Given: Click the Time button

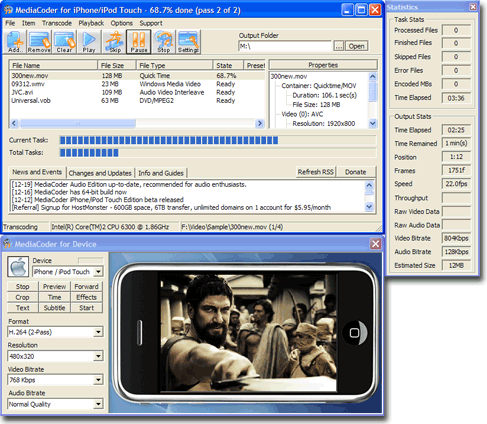Looking at the screenshot, I should click(54, 297).
